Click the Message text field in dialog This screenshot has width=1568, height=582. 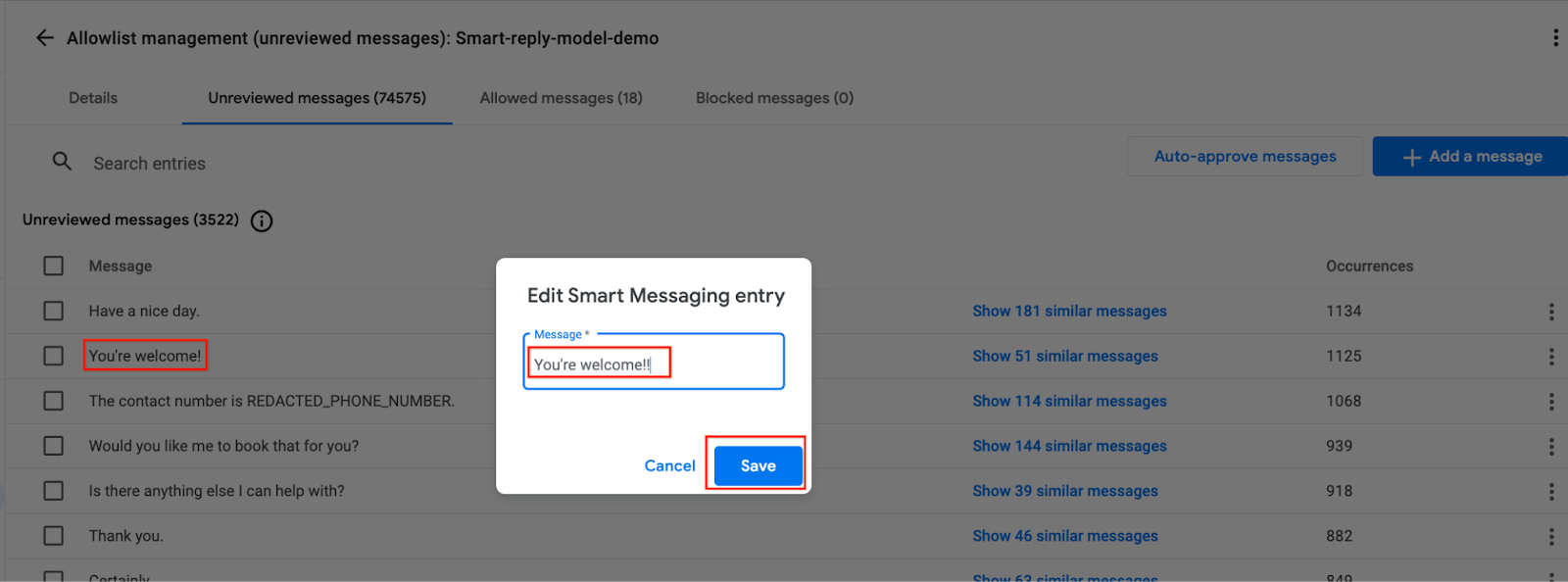[x=654, y=363]
